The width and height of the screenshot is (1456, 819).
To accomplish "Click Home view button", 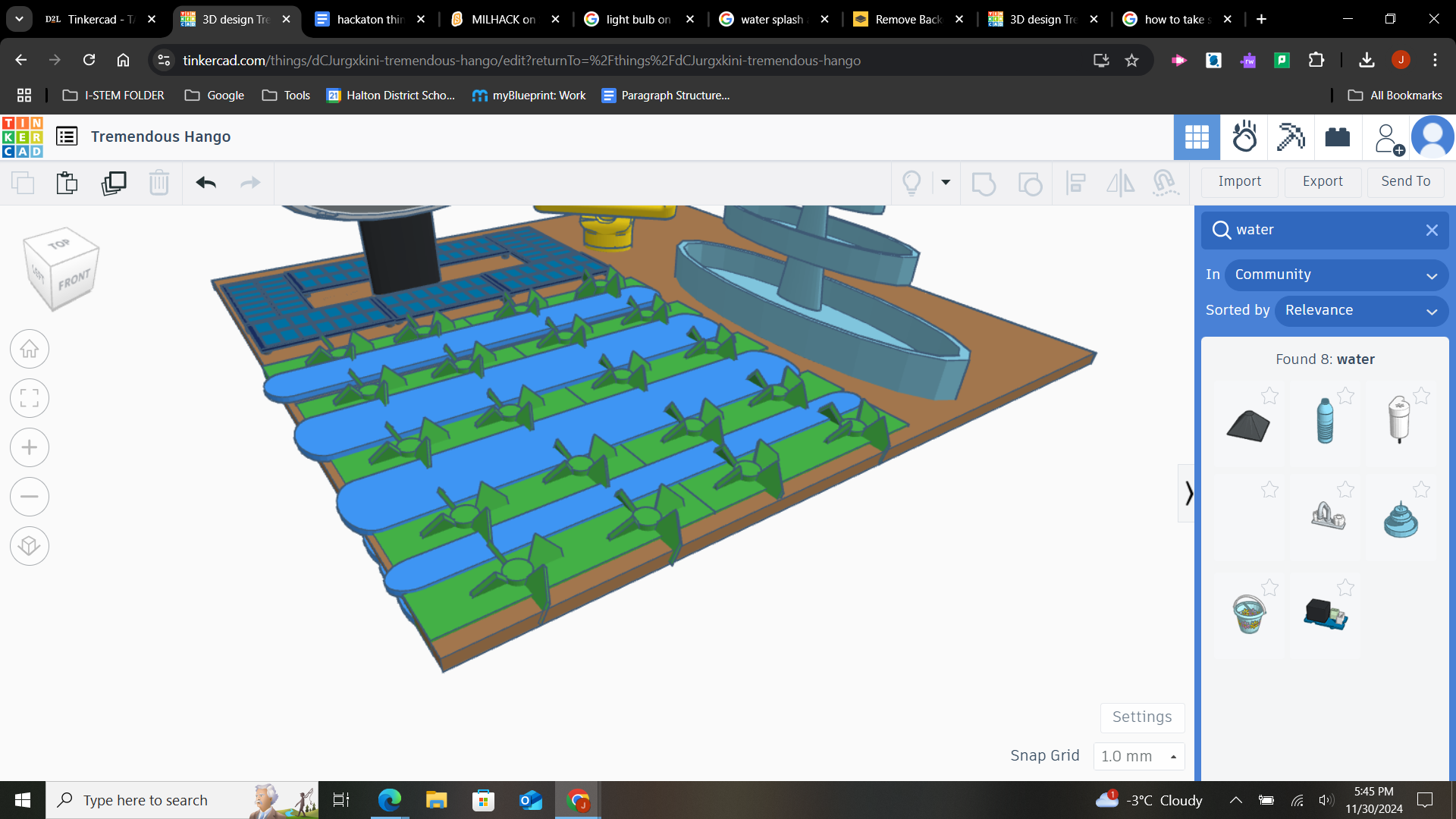I will pyautogui.click(x=30, y=350).
